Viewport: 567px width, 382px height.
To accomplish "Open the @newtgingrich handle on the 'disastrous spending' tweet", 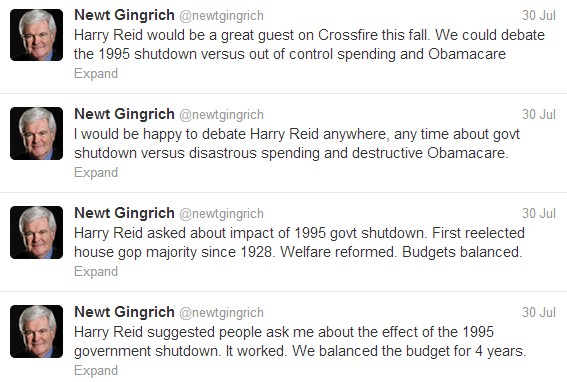I will [x=221, y=115].
